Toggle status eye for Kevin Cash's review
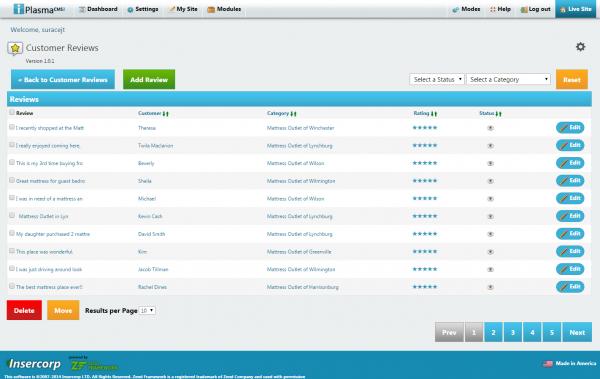600x379 pixels. point(490,216)
